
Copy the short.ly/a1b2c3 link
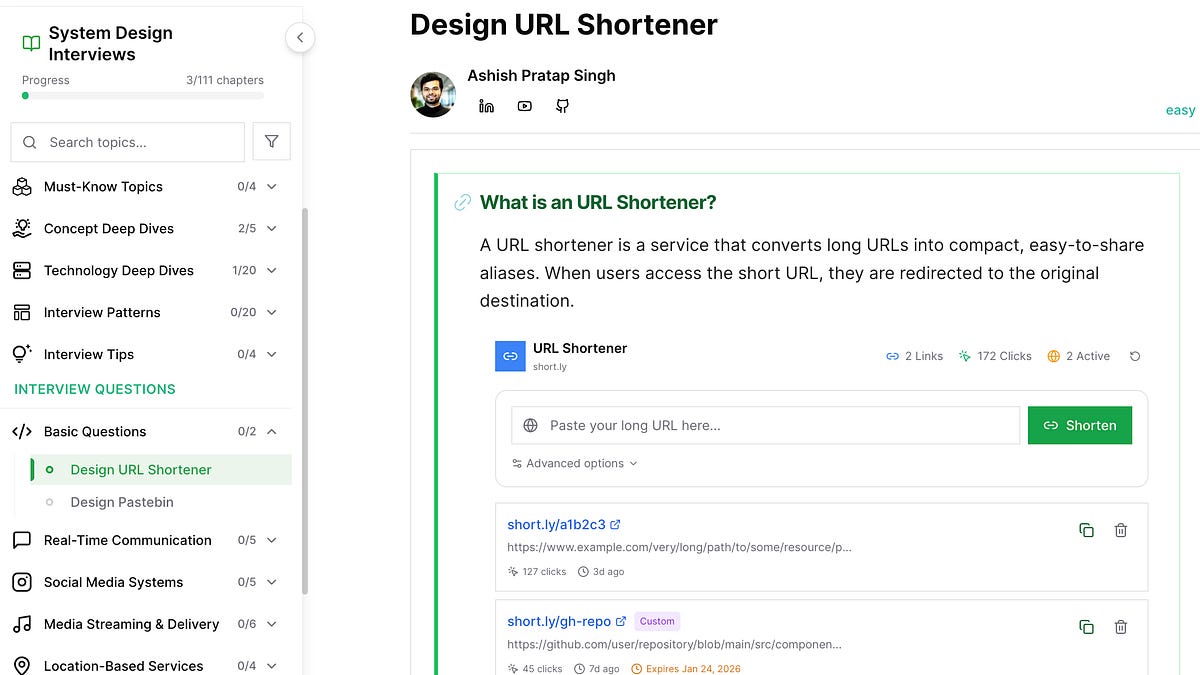tap(1086, 530)
